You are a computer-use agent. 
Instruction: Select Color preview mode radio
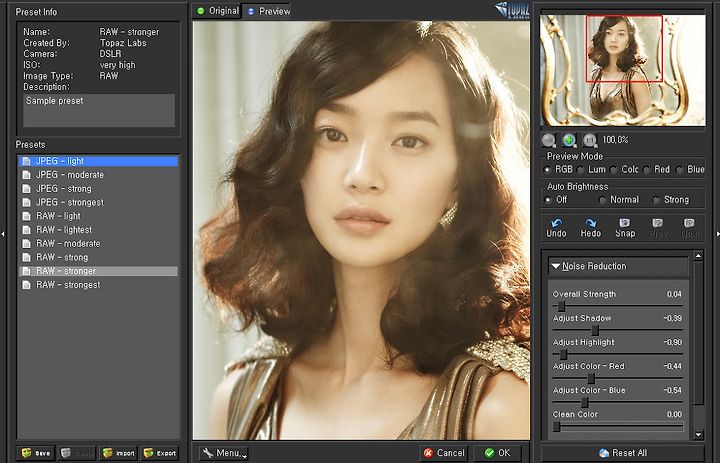coord(613,169)
